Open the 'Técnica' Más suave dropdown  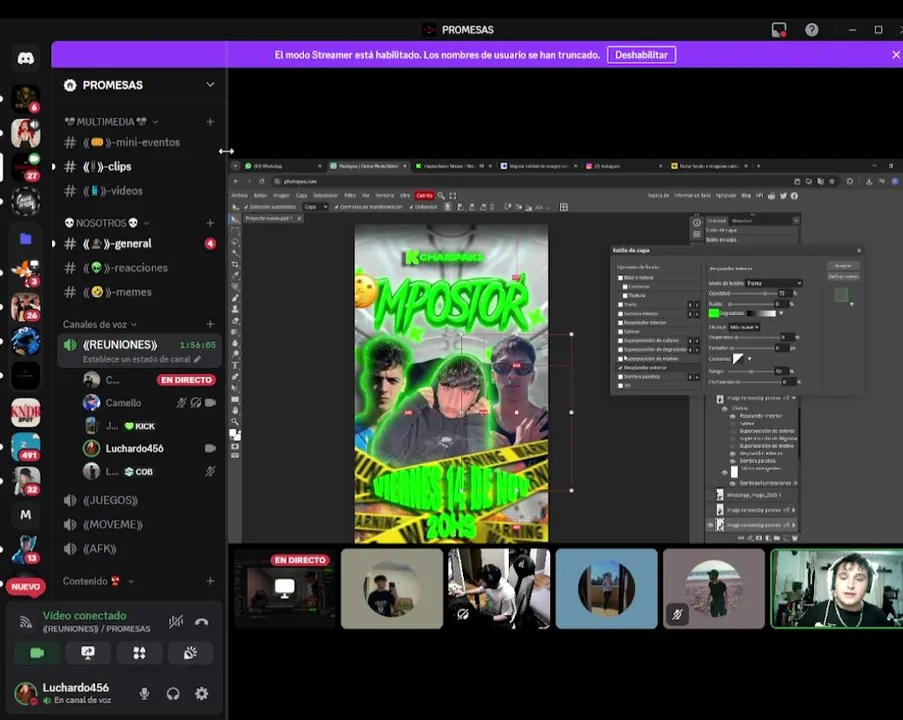pos(744,327)
